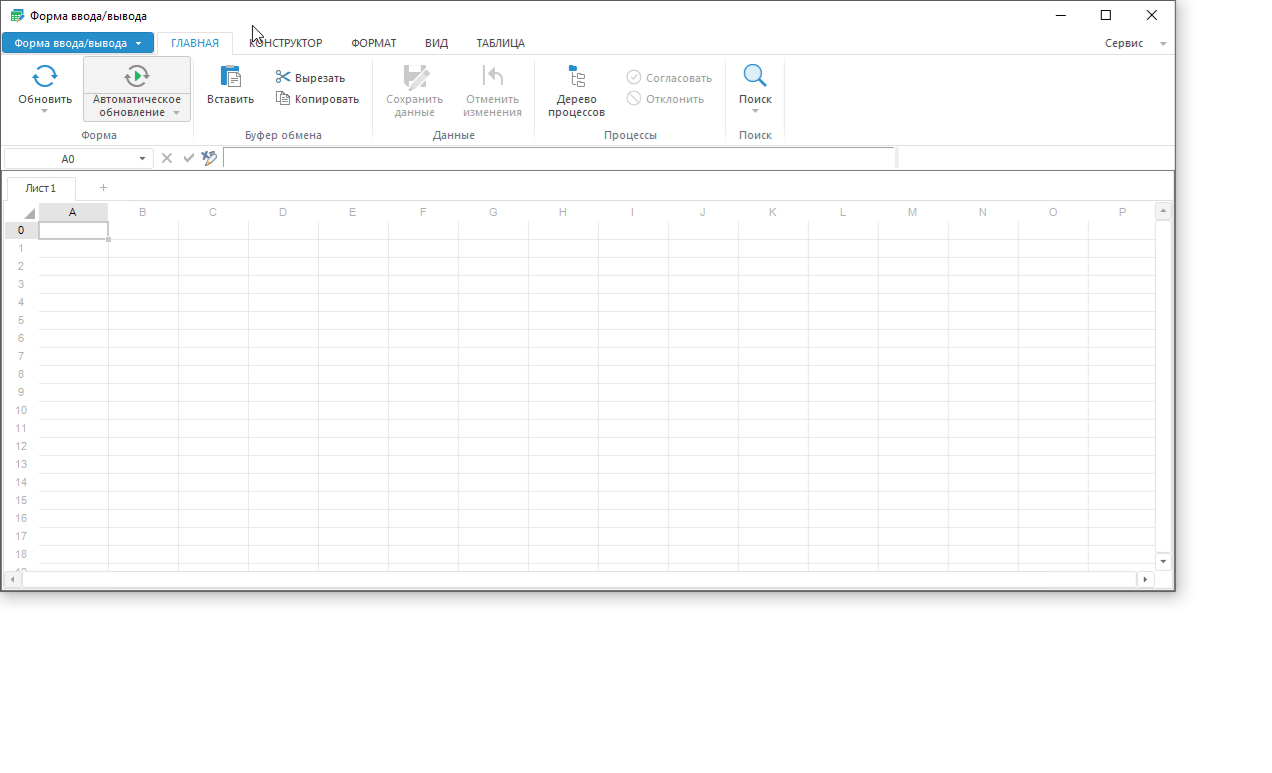
Task: Collapse ribbon via arrow next to Сервис
Action: pyautogui.click(x=1163, y=44)
